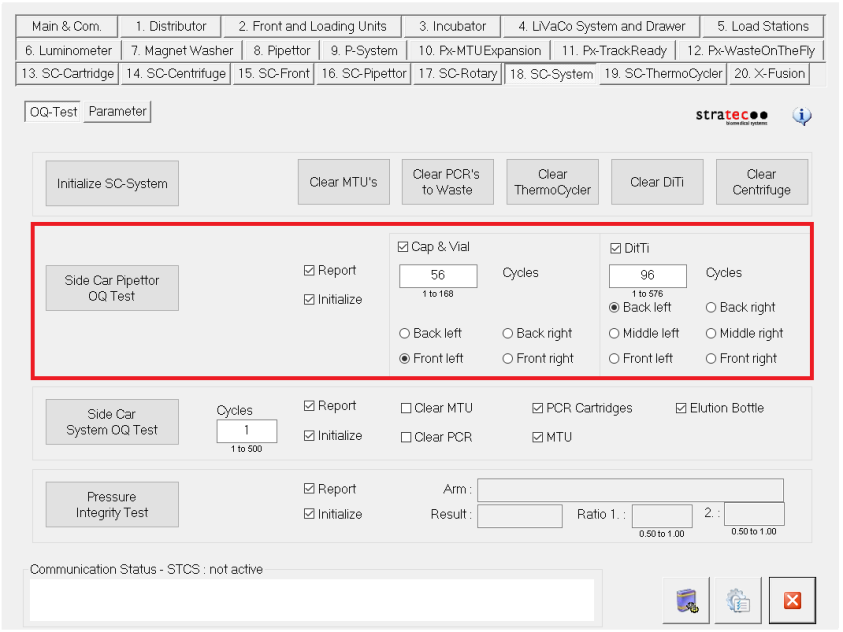Uncheck Report for Side Car Pipettor test
Viewport: 843px width, 632px height.
pos(310,271)
